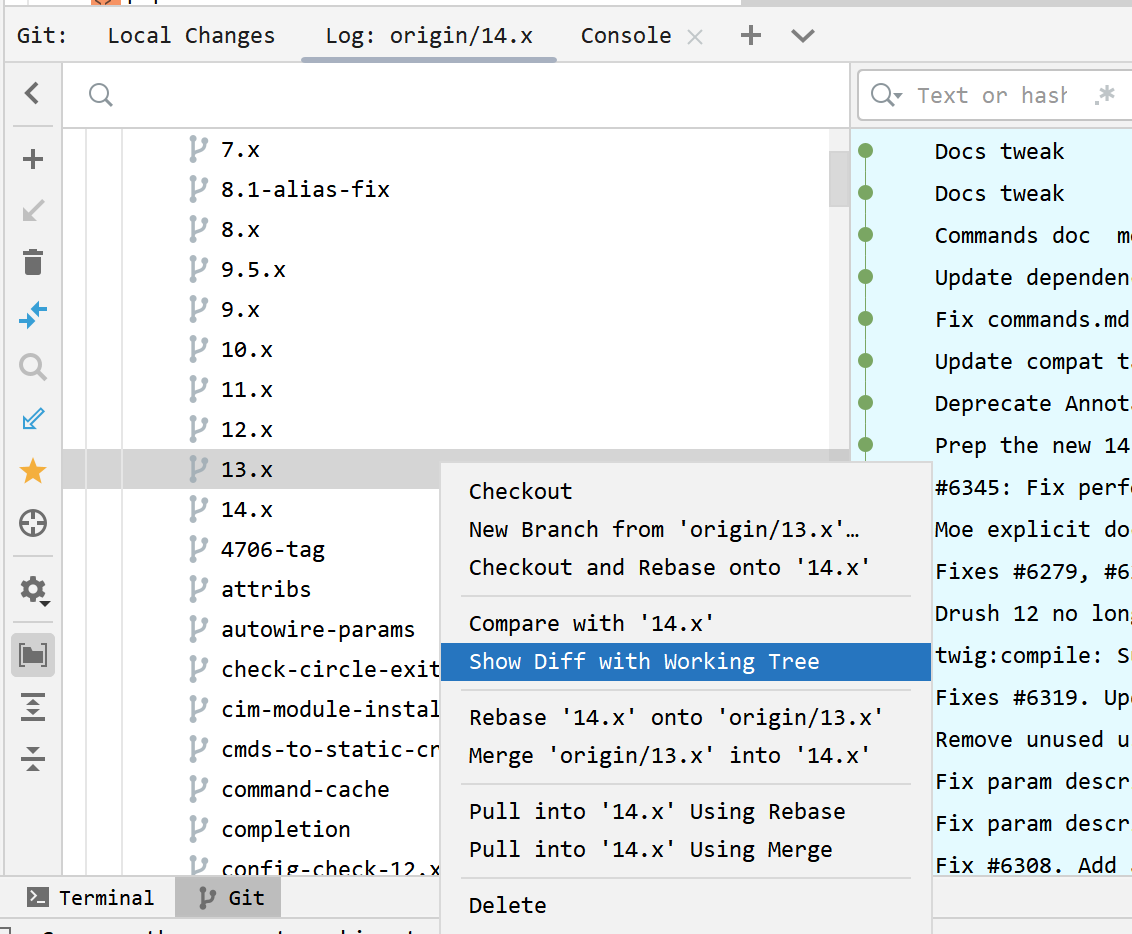Screen dimensions: 1132x934
Task: Click the Text or hash search field
Action: coord(991,95)
